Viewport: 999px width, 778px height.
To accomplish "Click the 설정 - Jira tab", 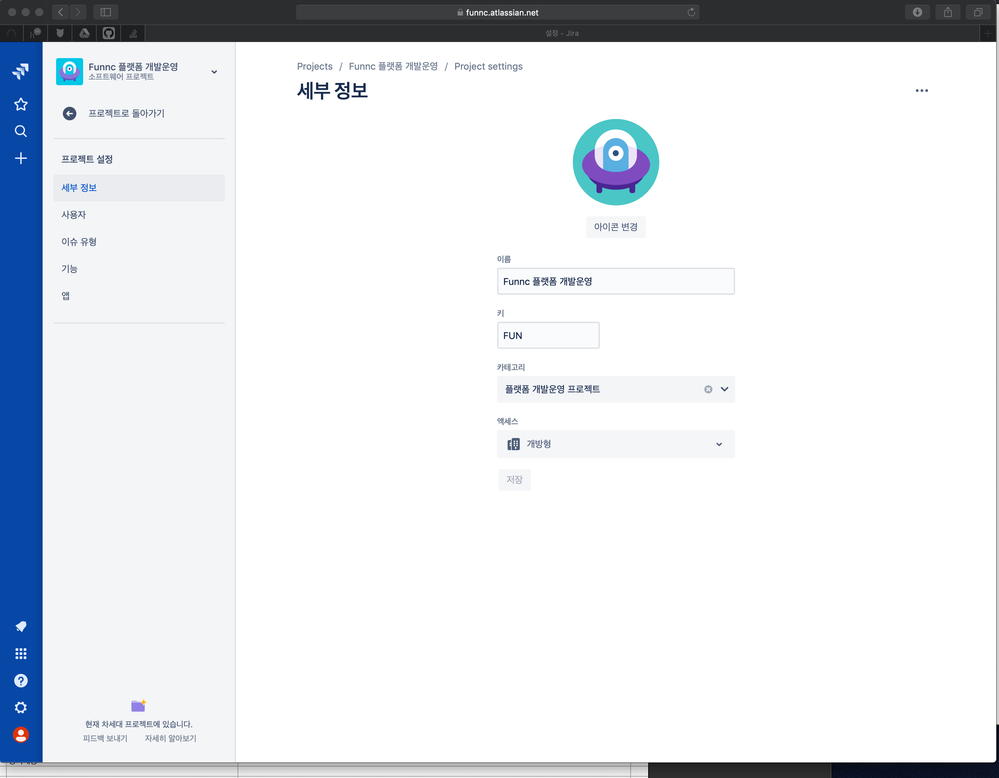I will pos(562,33).
